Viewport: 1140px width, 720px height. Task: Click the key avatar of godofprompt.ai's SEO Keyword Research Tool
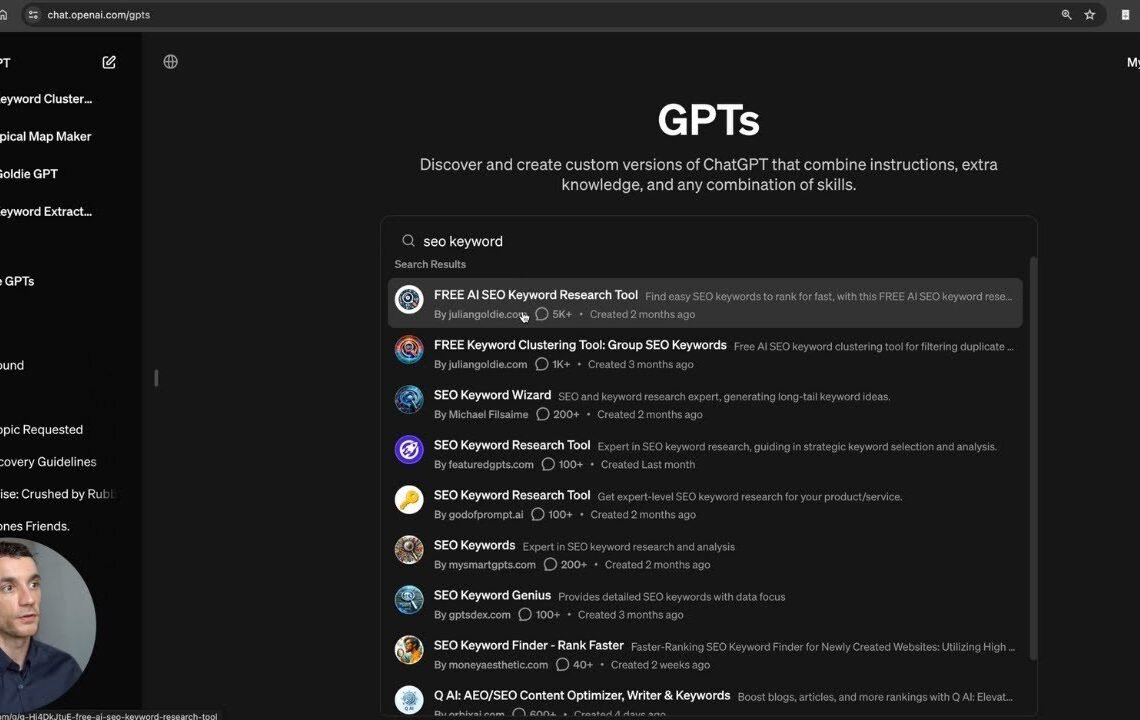[409, 500]
